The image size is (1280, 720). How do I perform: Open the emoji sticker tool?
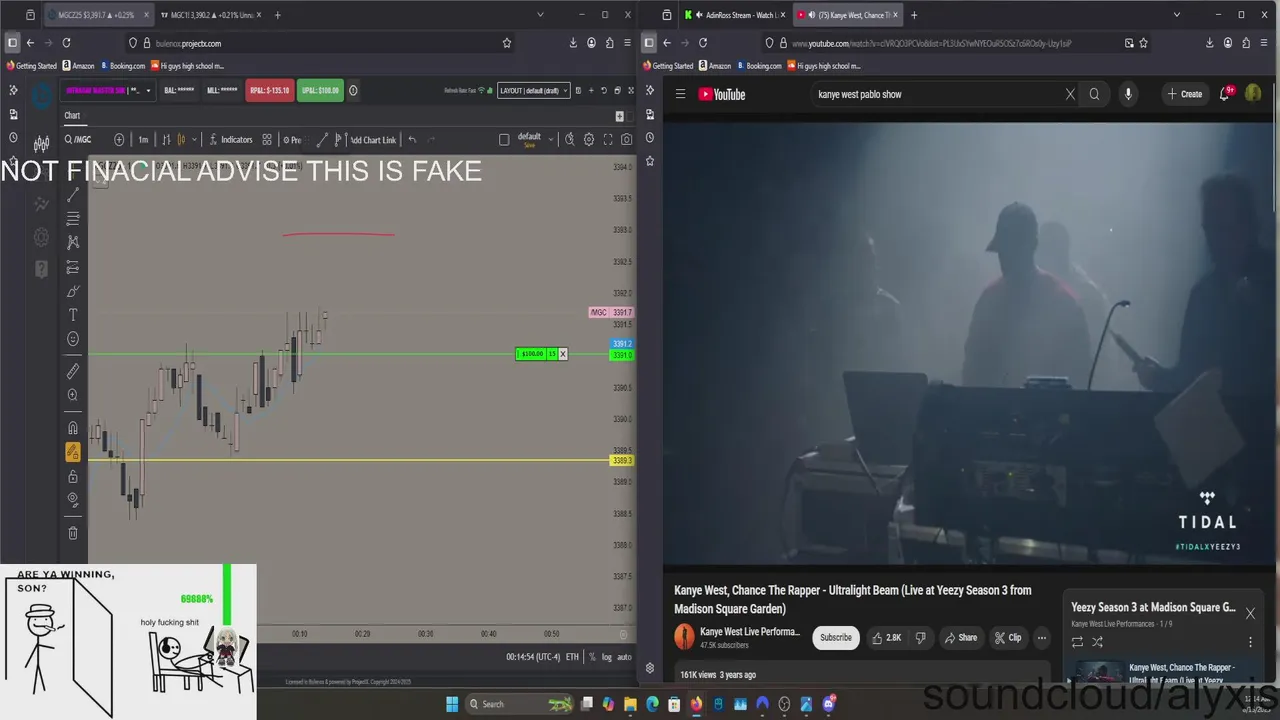[x=73, y=339]
